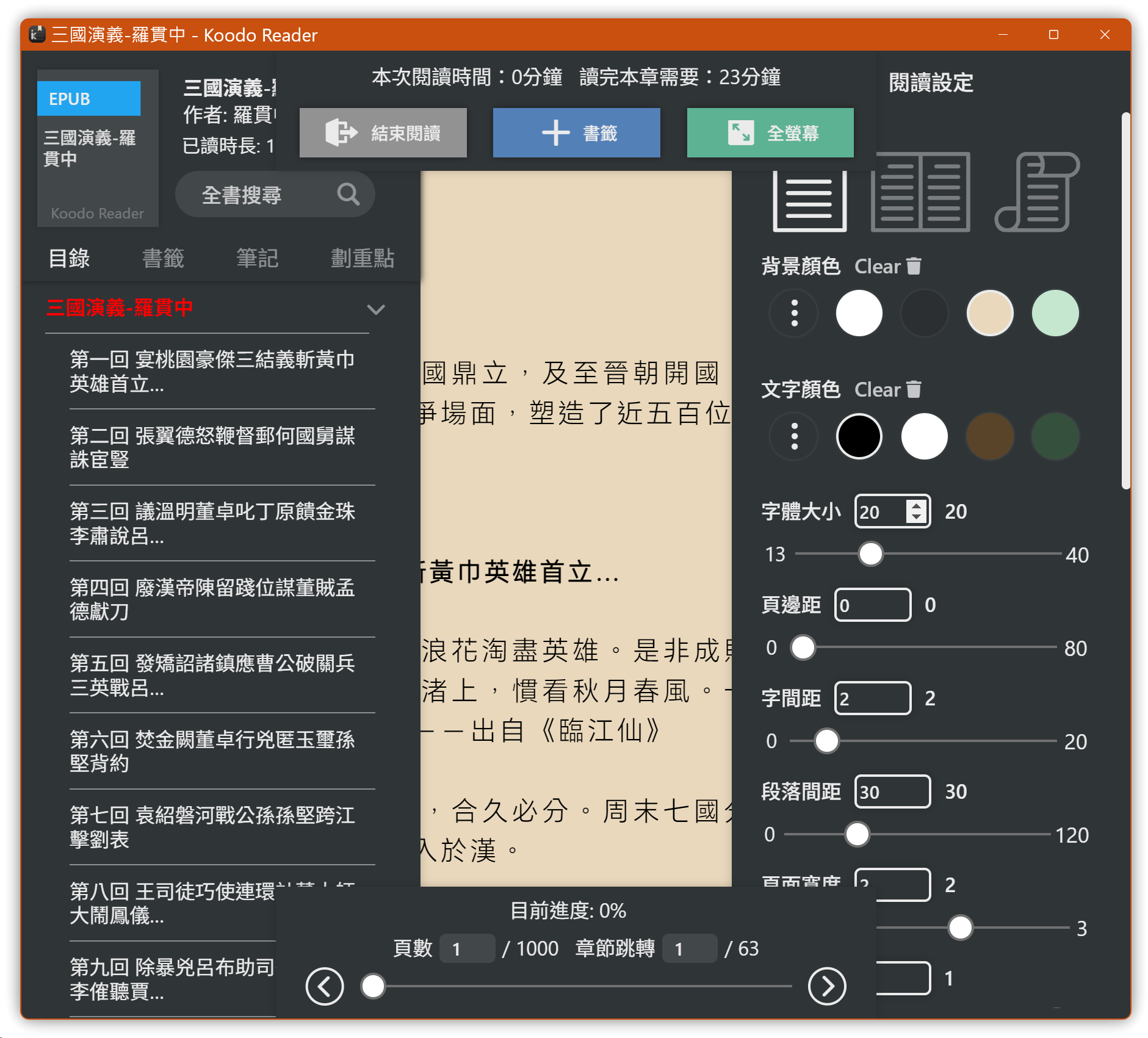The height and width of the screenshot is (1038, 1148).
Task: Click the reading progress slider handle
Action: click(373, 986)
